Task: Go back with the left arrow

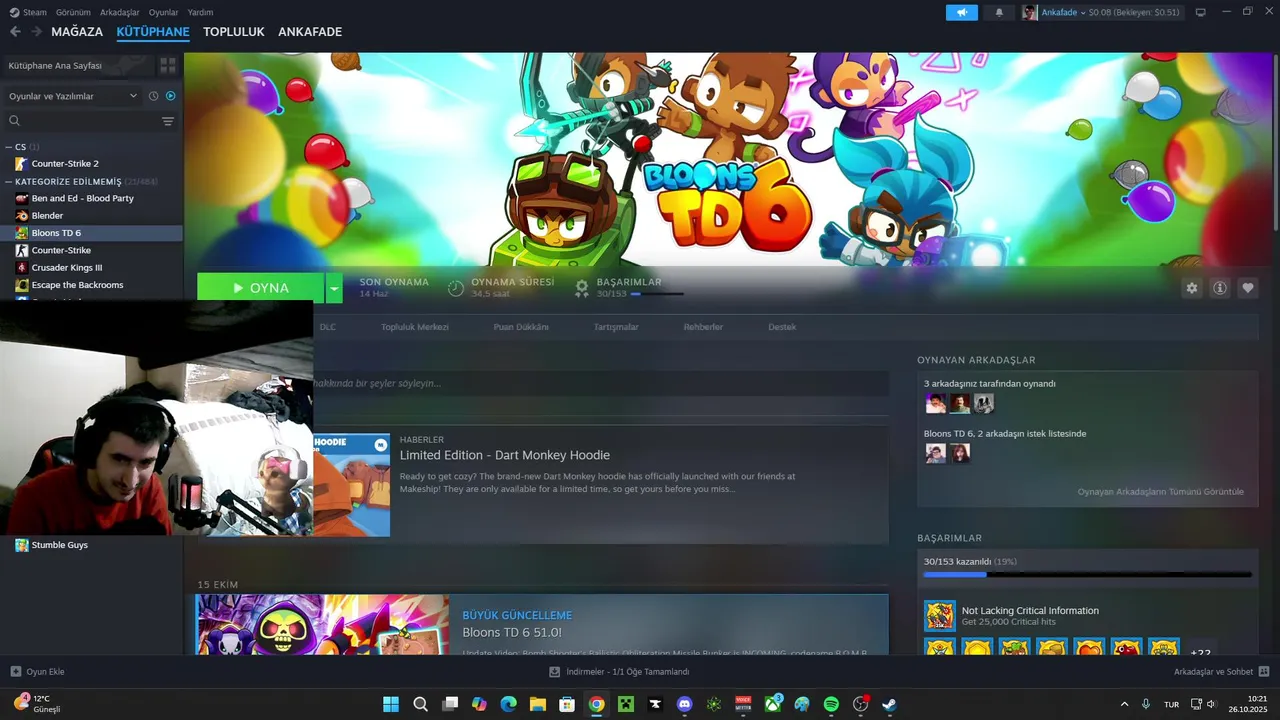Action: point(15,32)
